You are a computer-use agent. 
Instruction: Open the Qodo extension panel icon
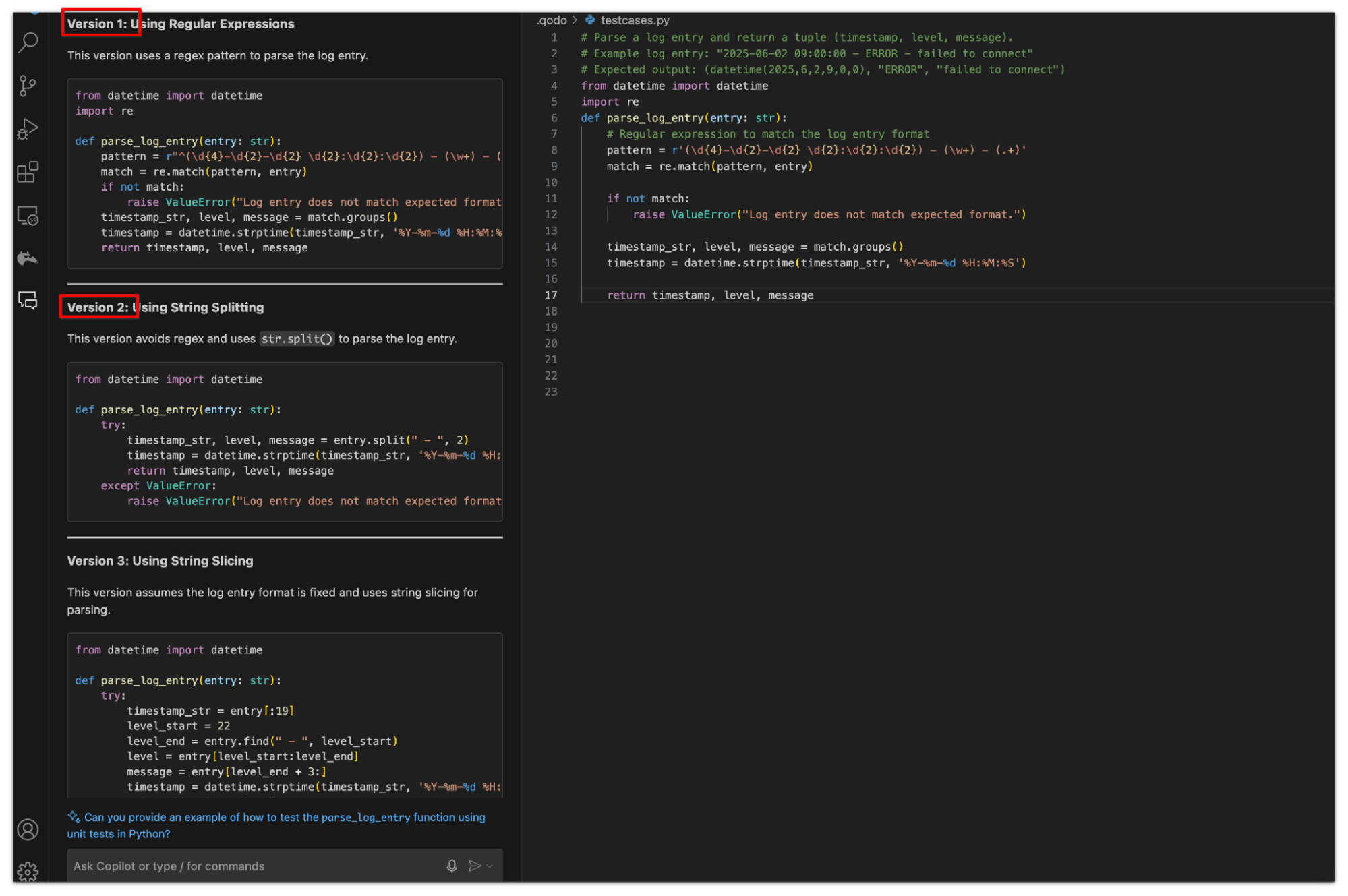click(x=28, y=259)
